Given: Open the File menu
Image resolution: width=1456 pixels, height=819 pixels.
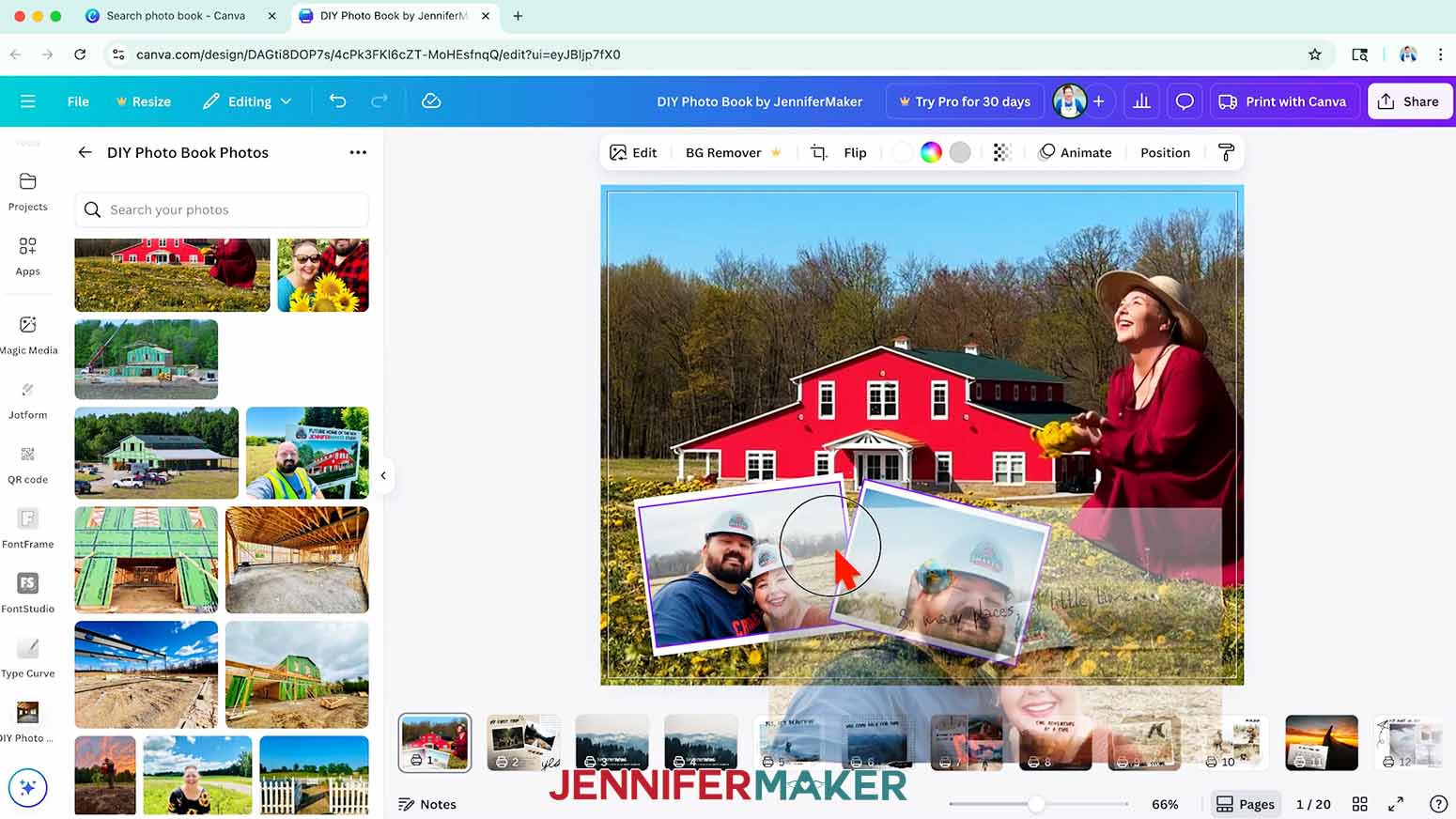Looking at the screenshot, I should (x=78, y=101).
